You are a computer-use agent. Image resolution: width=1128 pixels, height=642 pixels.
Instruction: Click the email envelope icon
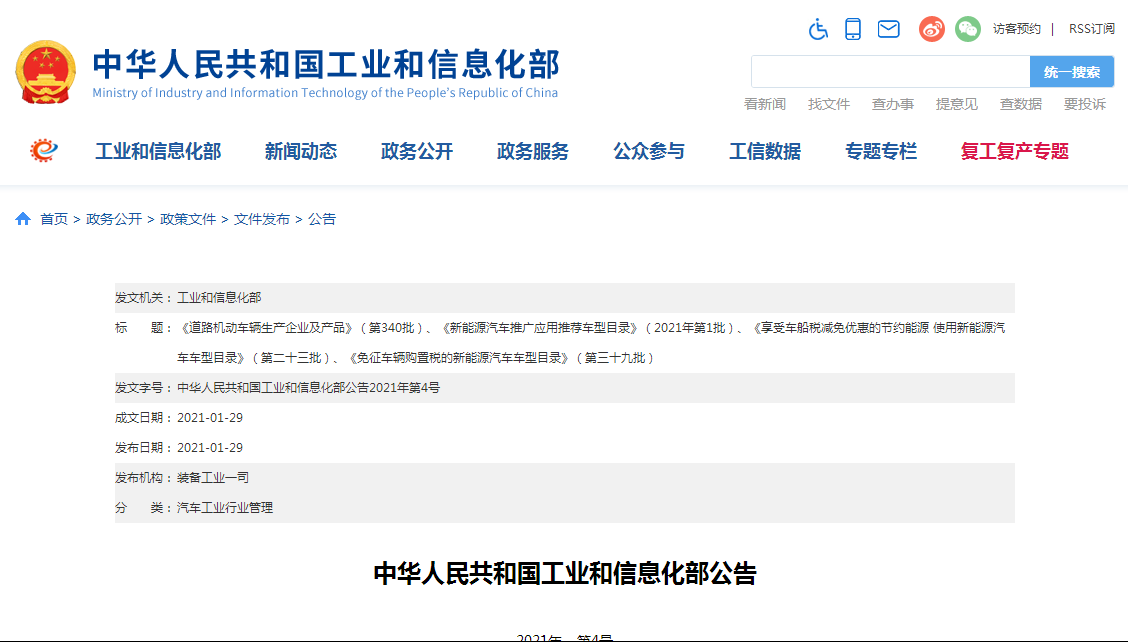tap(888, 29)
